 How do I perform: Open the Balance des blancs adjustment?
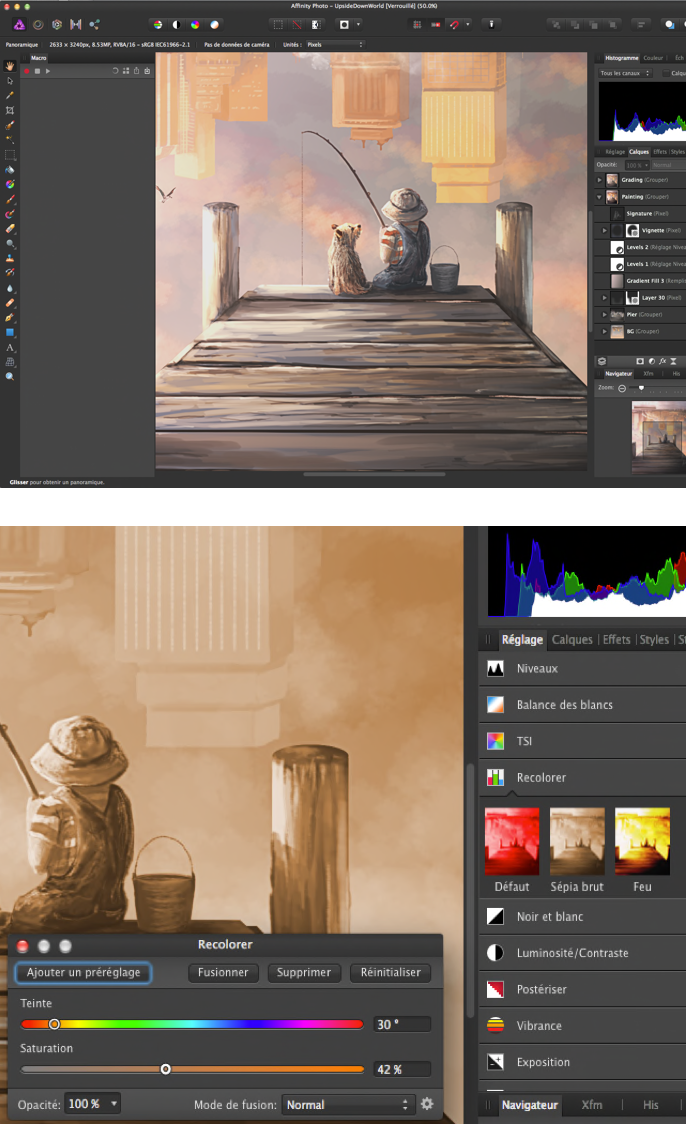click(x=582, y=705)
